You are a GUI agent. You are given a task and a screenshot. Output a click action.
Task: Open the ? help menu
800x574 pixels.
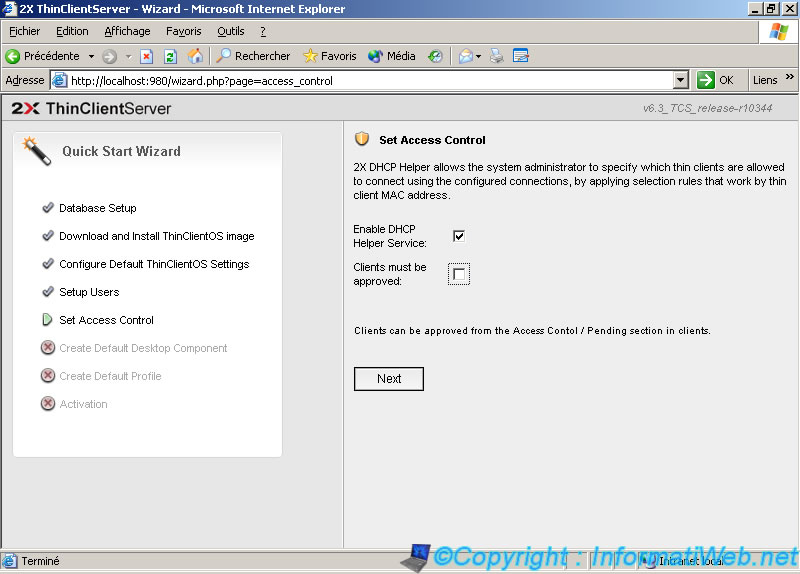pos(263,32)
